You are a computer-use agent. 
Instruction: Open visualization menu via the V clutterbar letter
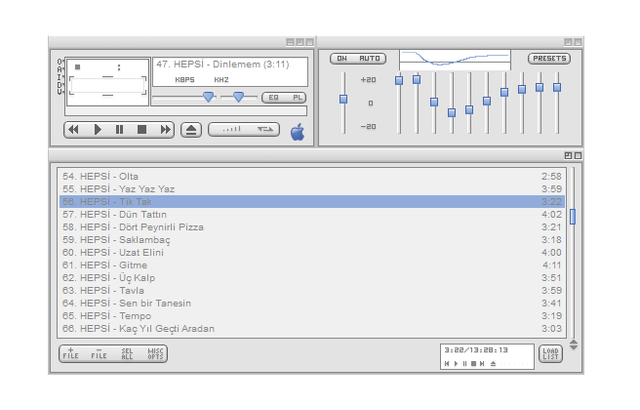click(x=60, y=92)
